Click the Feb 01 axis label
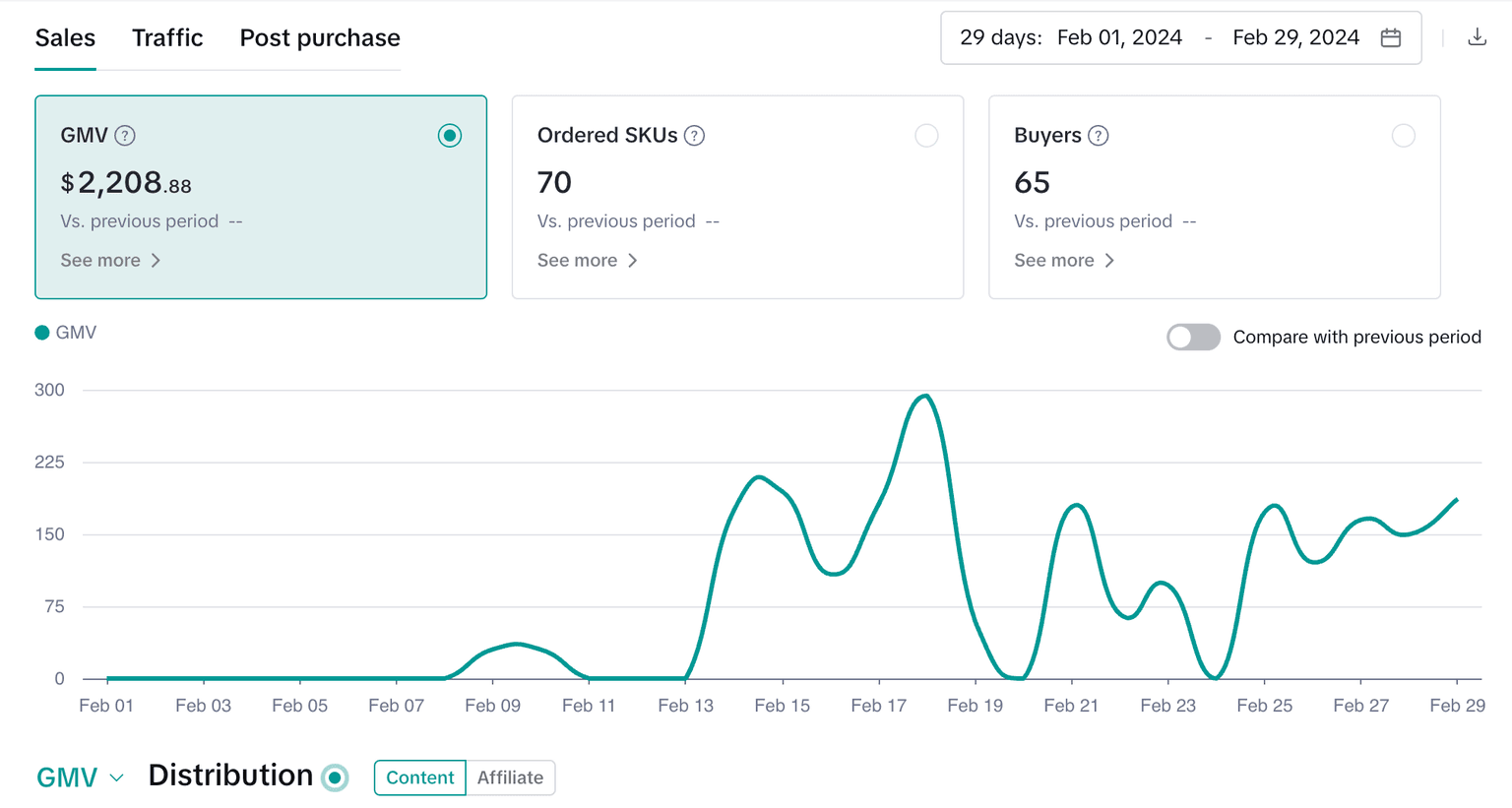The image size is (1512, 808). coord(106,706)
